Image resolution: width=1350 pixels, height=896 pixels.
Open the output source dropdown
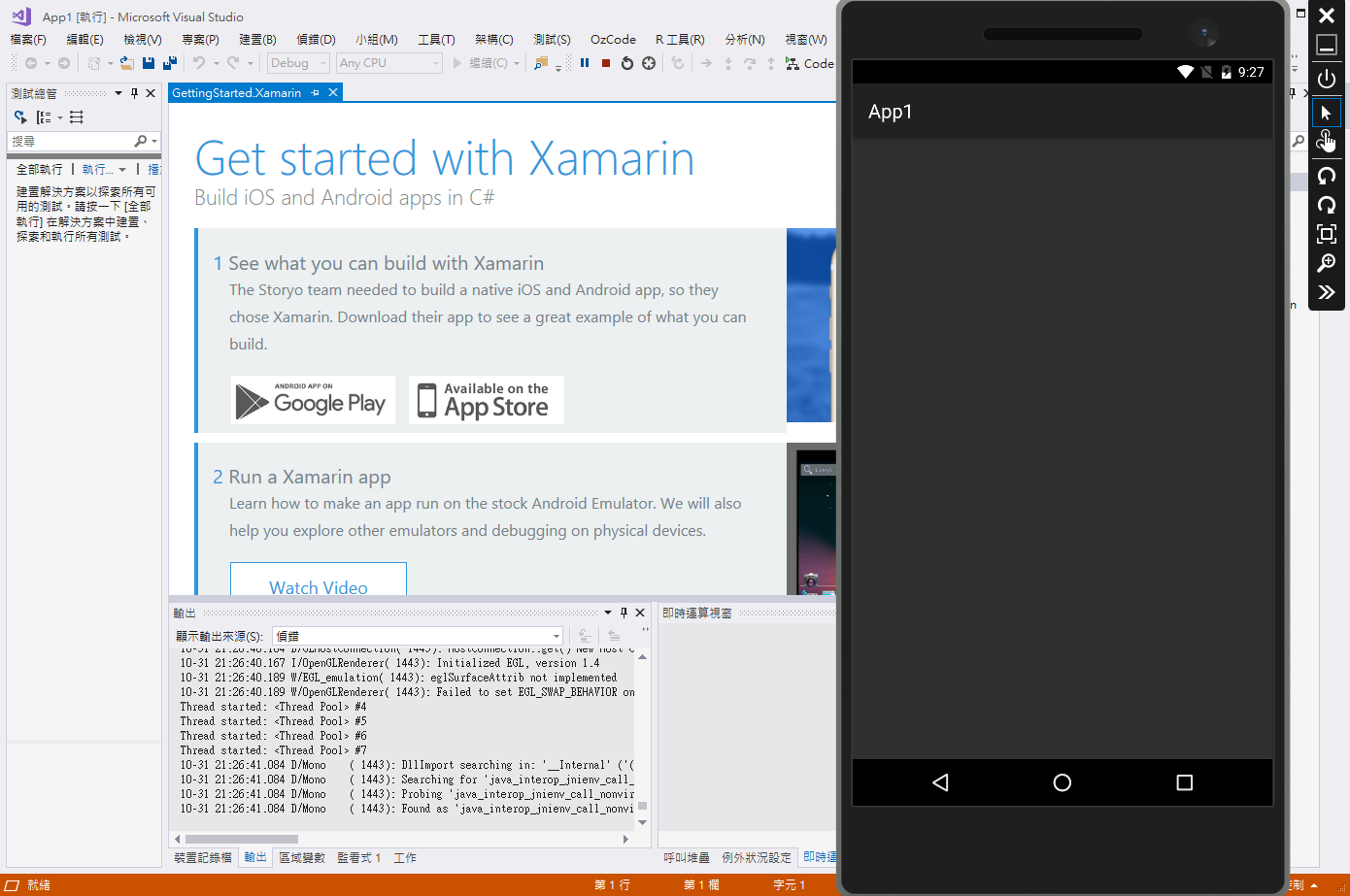tap(556, 637)
